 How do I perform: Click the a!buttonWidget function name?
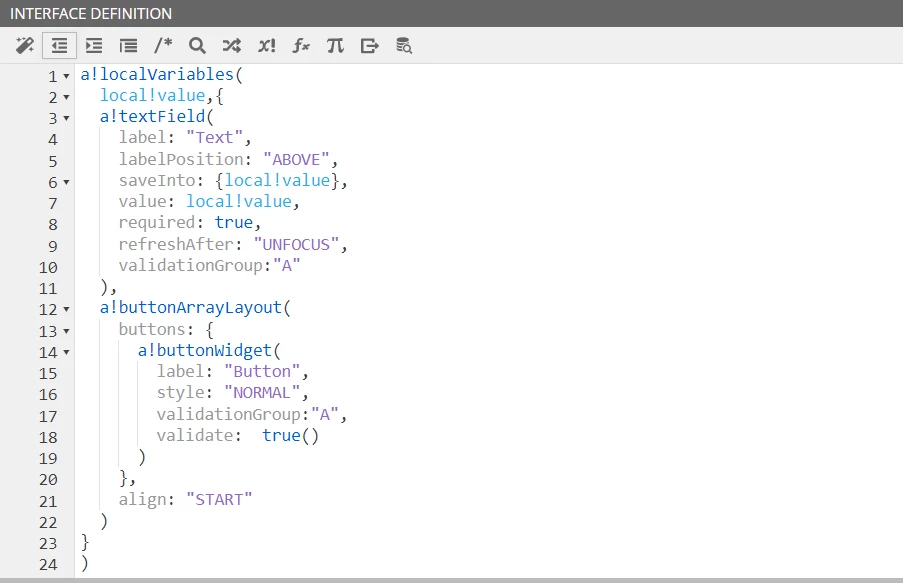click(205, 350)
